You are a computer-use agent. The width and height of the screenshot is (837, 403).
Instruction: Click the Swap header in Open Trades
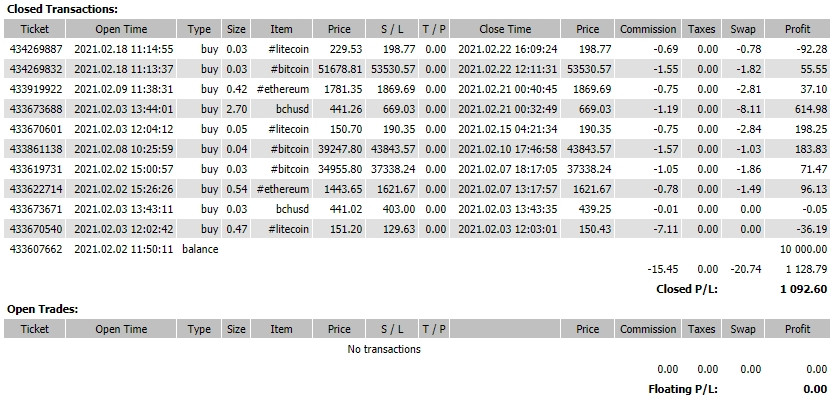743,329
